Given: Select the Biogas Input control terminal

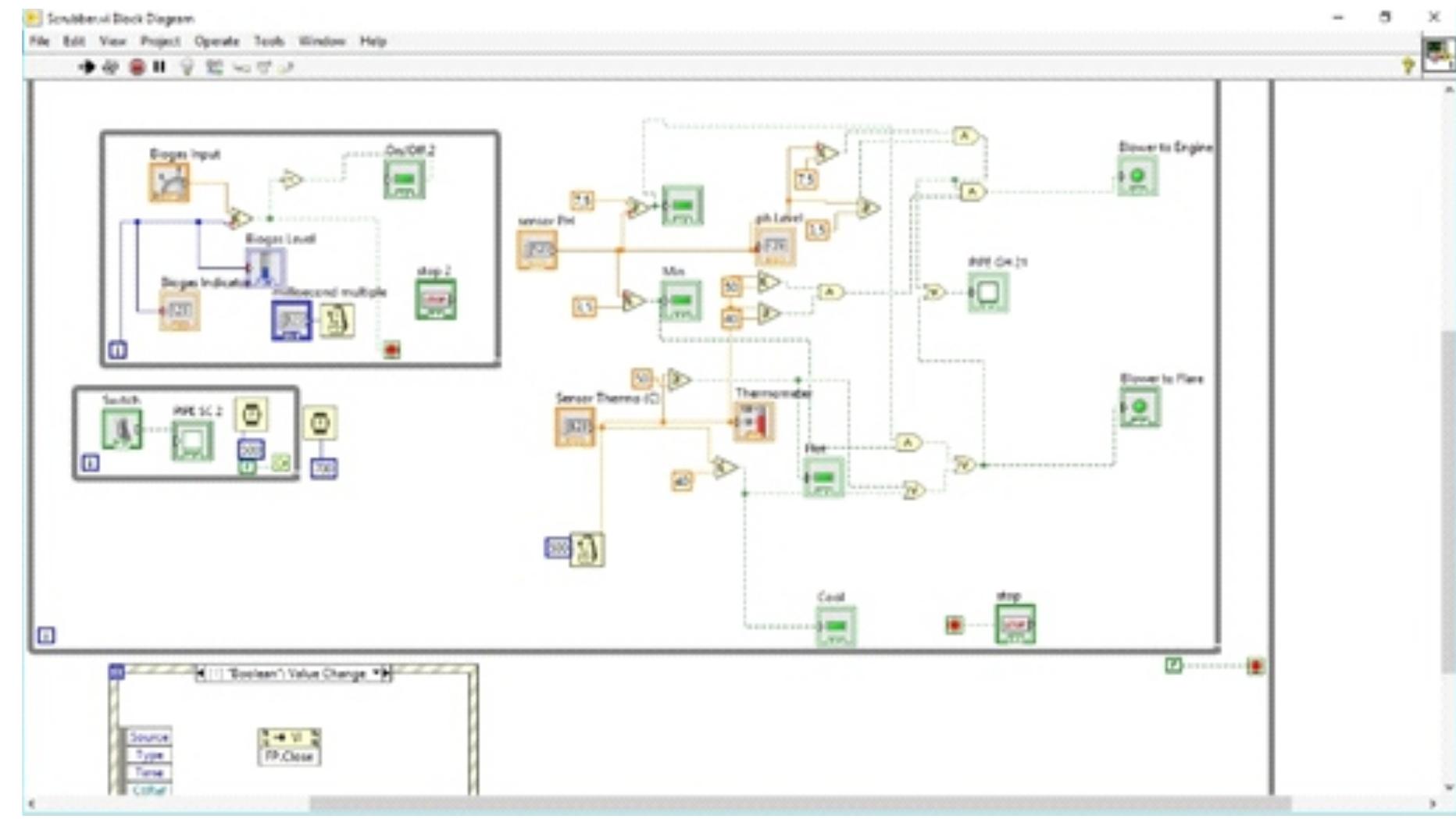Looking at the screenshot, I should [170, 183].
